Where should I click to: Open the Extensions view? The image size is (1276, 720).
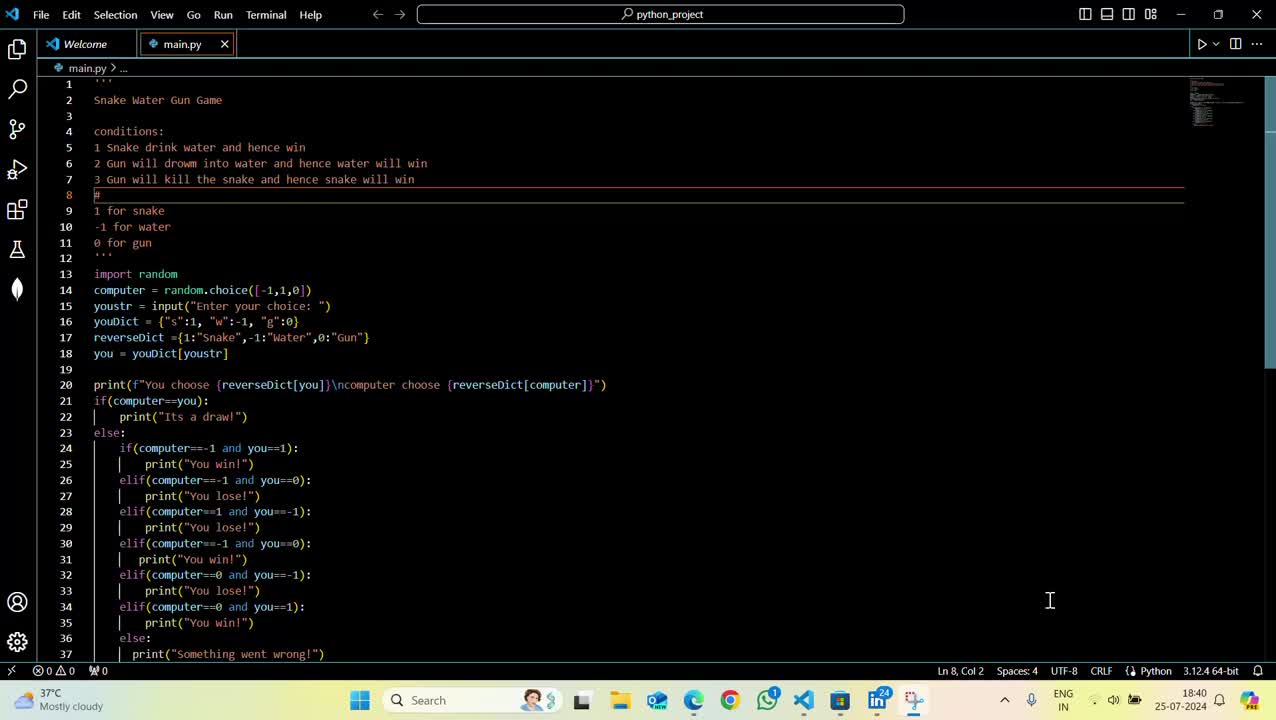[x=17, y=210]
